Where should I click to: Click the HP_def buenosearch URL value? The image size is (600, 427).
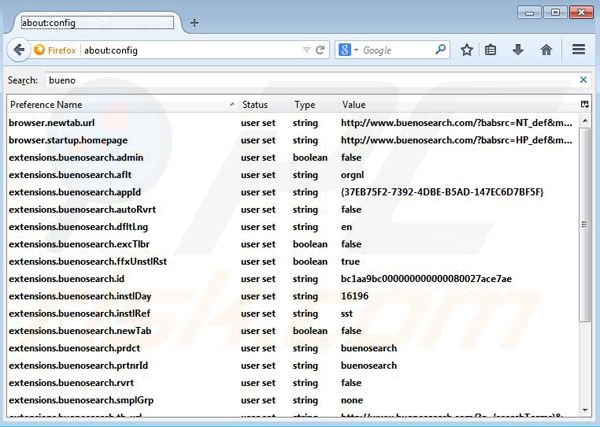(457, 140)
